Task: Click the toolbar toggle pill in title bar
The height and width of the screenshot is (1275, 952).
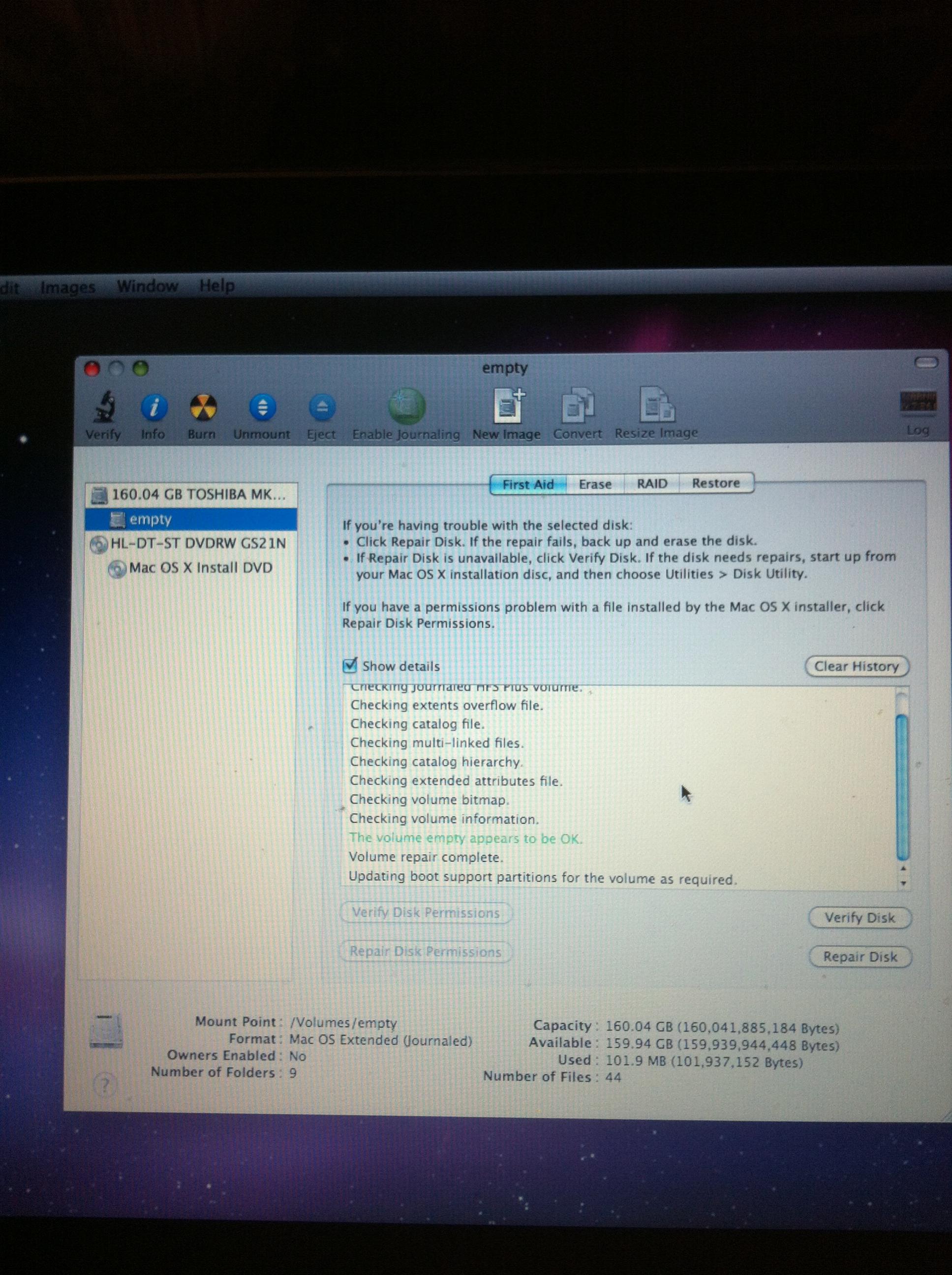Action: (x=926, y=362)
